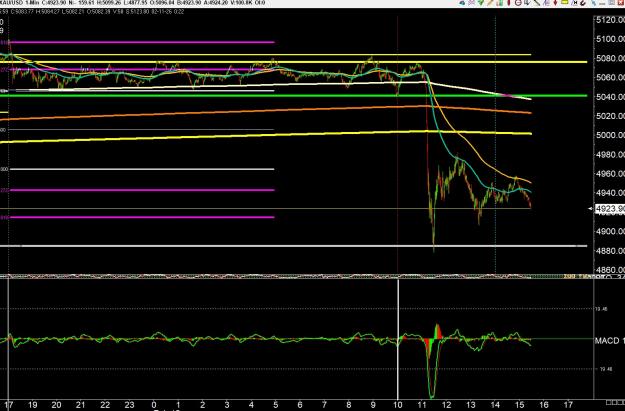Click hour 9 on the time axis
Image resolution: width=625 pixels, height=411 pixels.
[373, 405]
